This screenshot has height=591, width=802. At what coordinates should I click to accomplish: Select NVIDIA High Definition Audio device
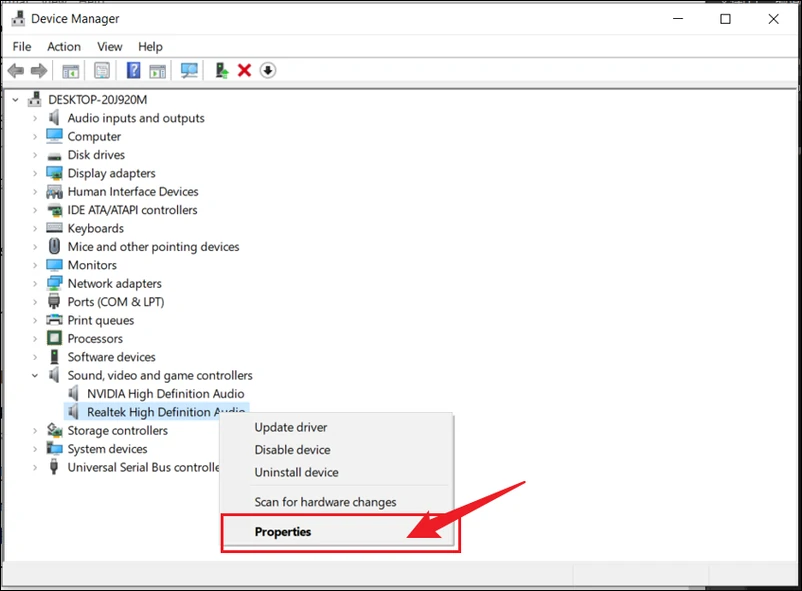click(165, 394)
